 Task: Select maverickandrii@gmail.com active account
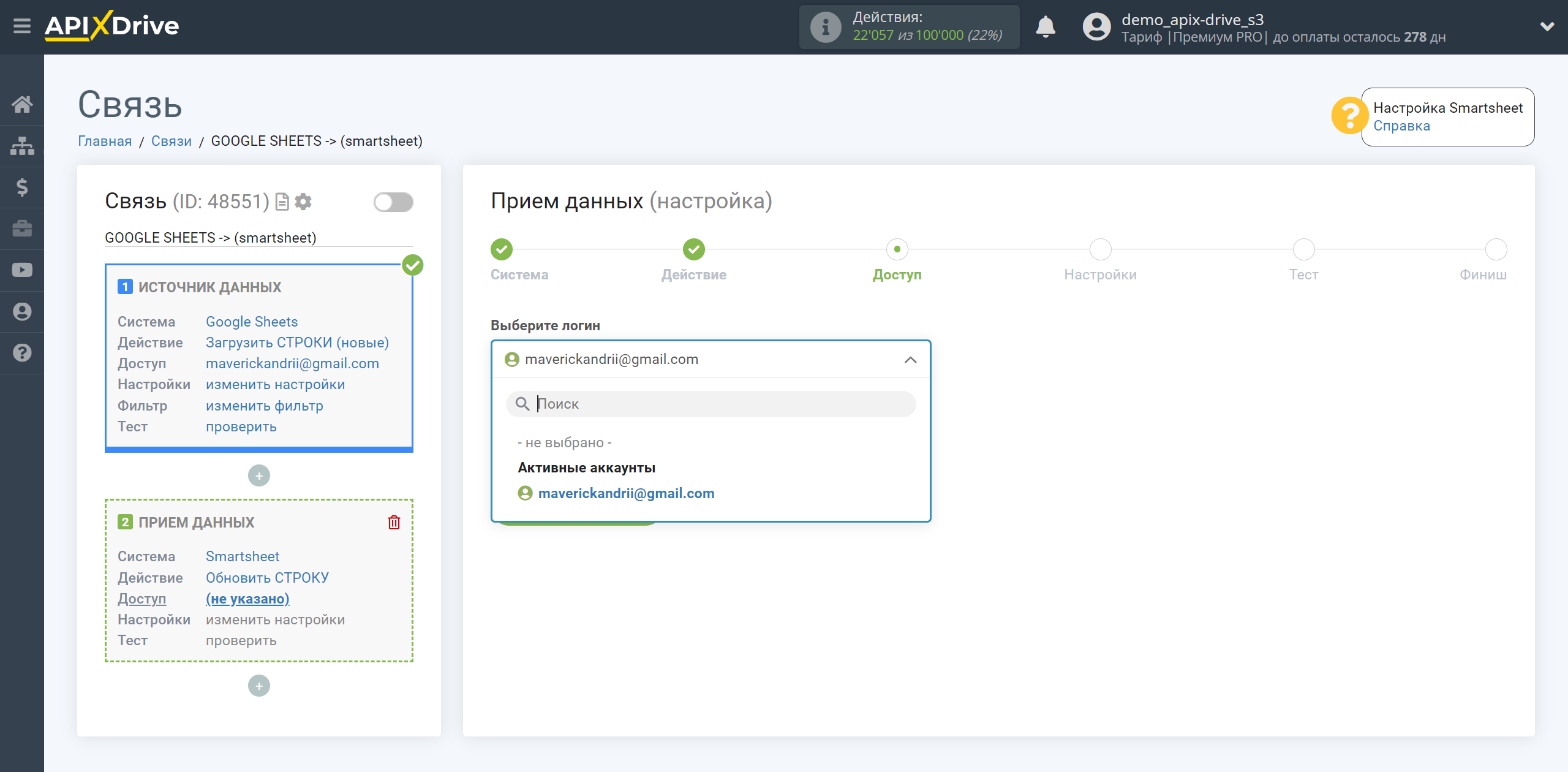click(625, 492)
